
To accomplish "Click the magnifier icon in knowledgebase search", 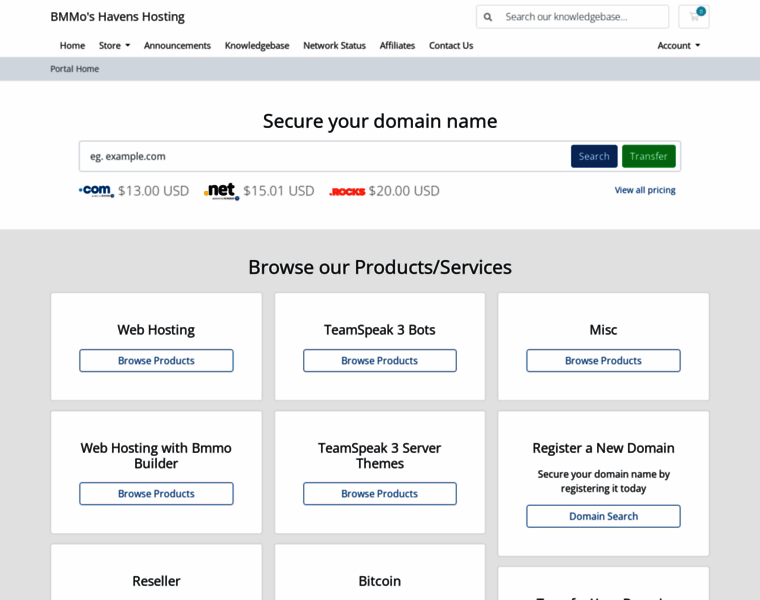I will [x=488, y=17].
